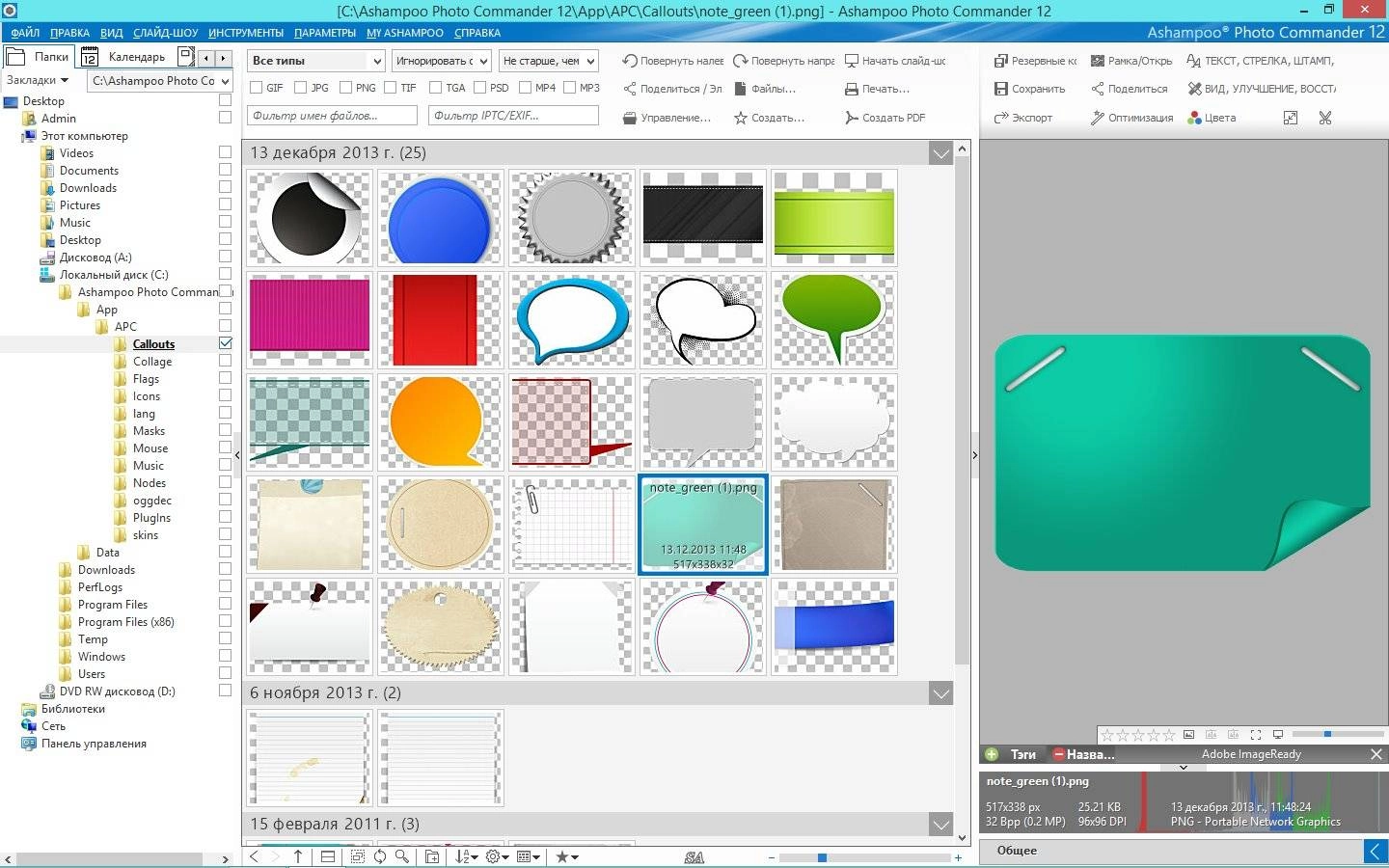Go up one folder with up arrow icon
The width and height of the screenshot is (1389, 868).
(x=298, y=856)
